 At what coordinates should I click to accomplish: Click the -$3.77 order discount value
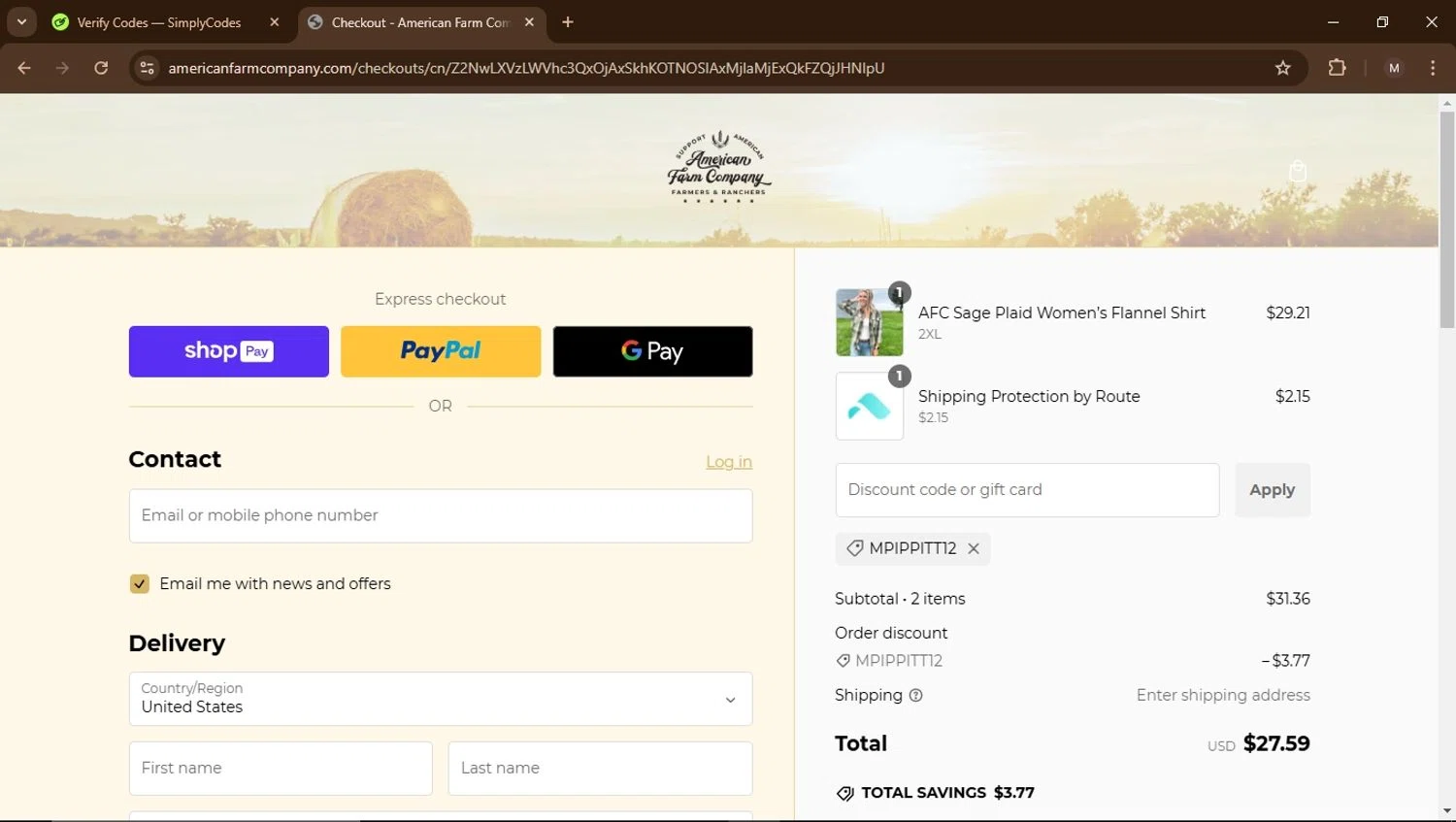point(1285,661)
